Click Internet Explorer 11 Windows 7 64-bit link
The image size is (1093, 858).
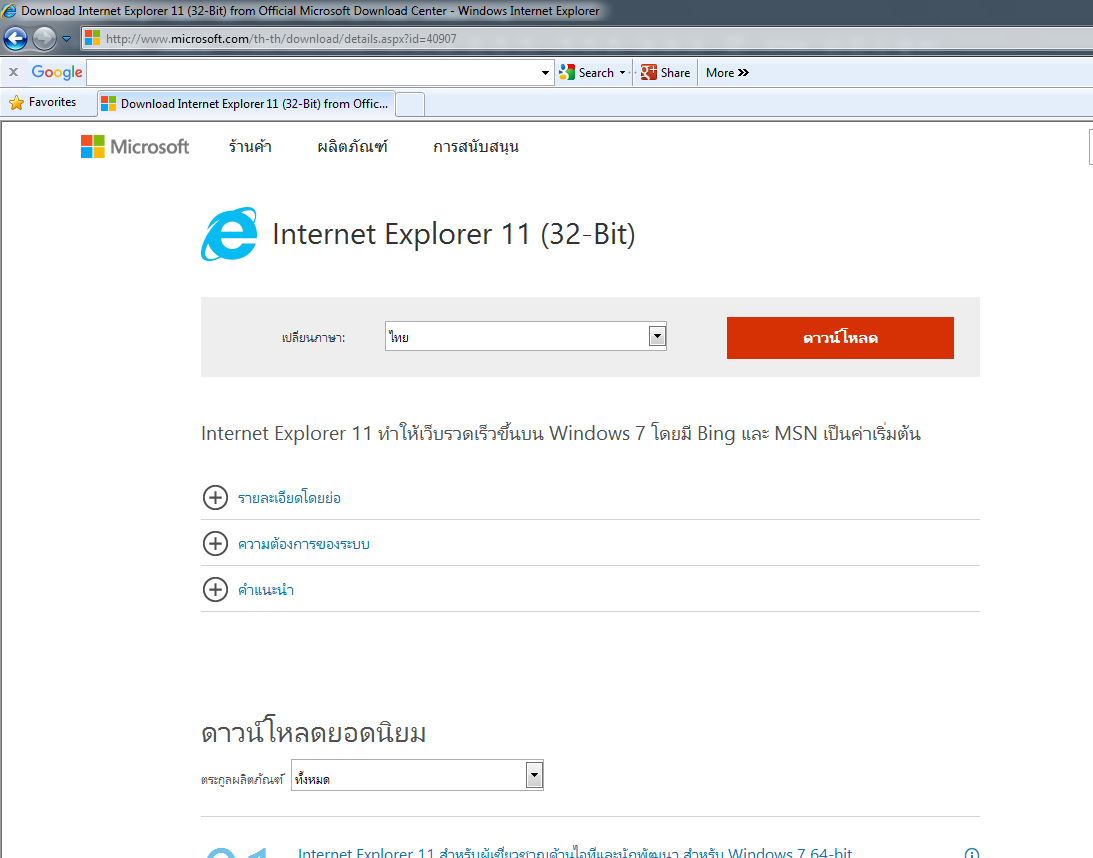click(575, 852)
